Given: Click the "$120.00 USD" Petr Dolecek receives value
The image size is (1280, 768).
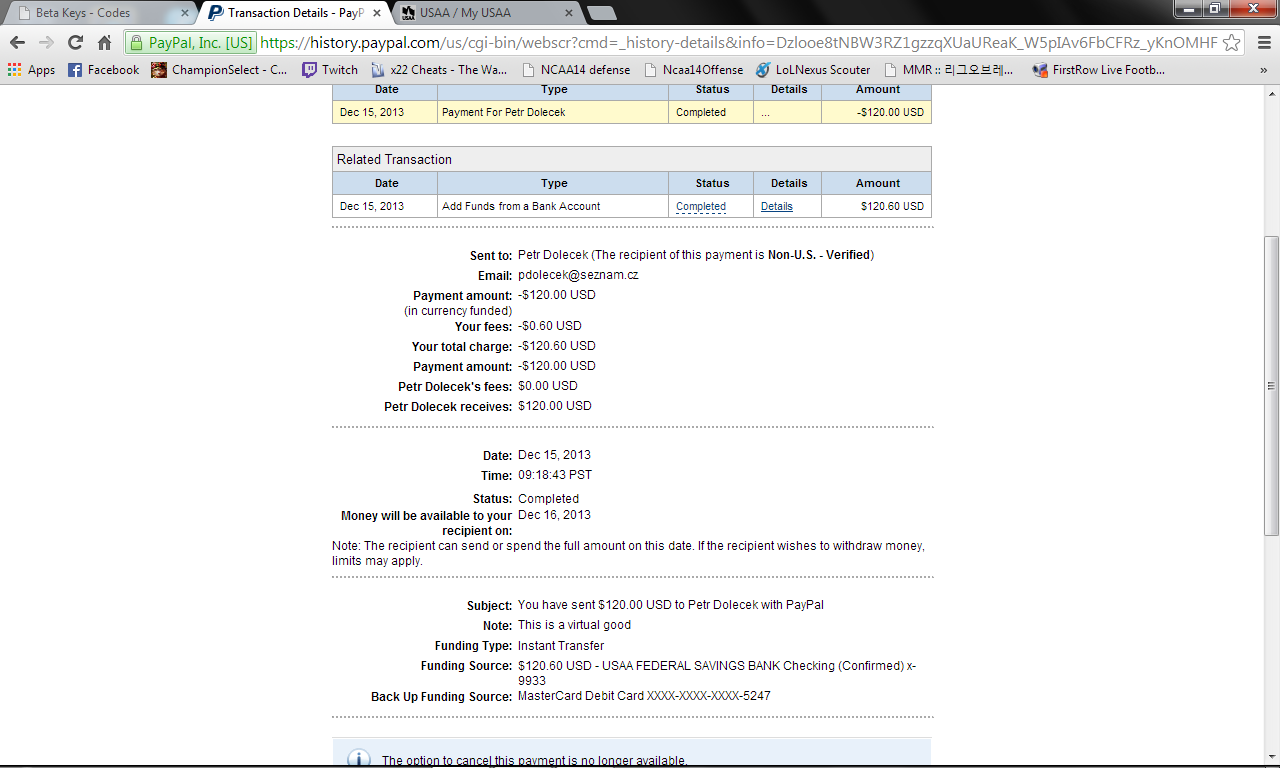Looking at the screenshot, I should click(555, 406).
